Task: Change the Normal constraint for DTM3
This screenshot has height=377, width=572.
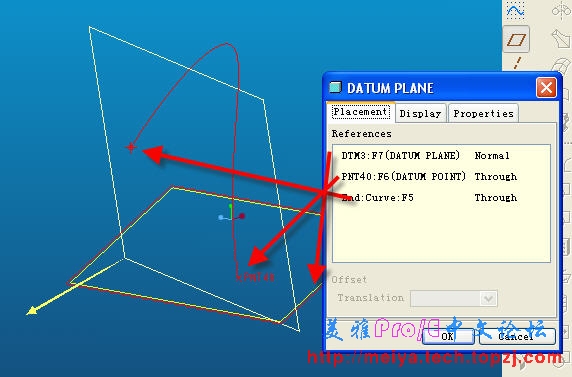Action: click(492, 156)
